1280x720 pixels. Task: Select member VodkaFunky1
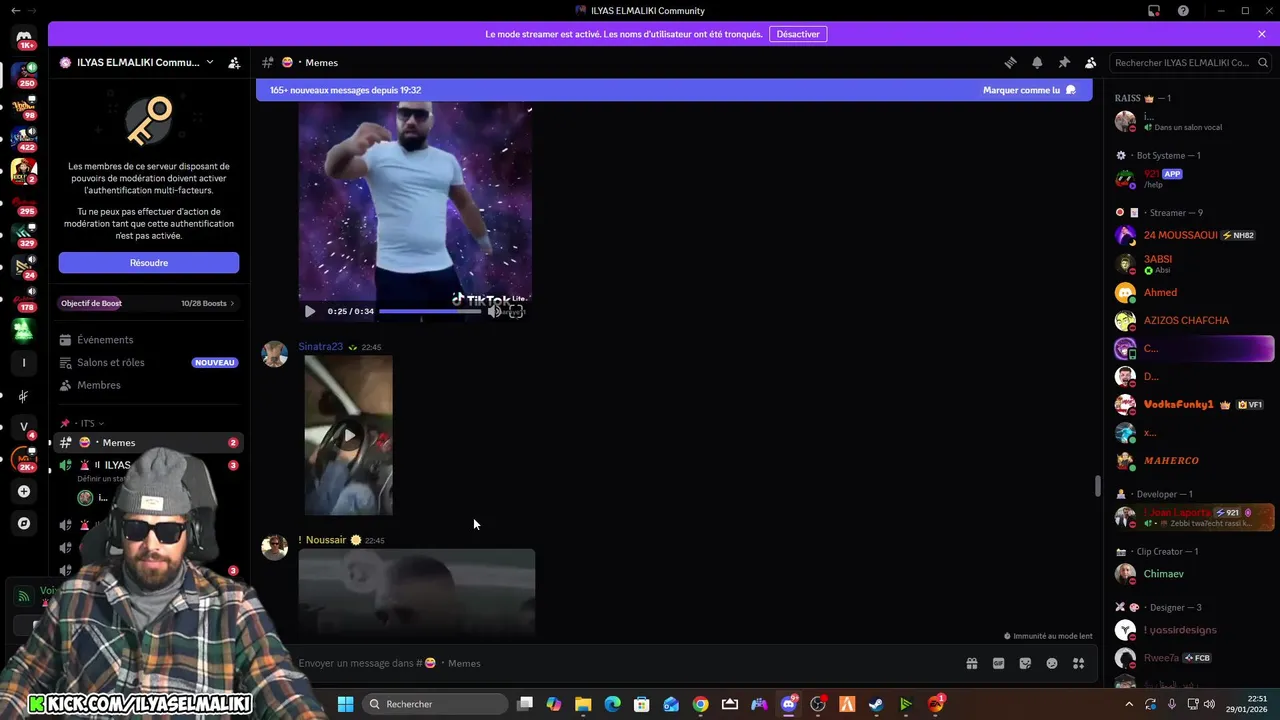pyautogui.click(x=1194, y=405)
